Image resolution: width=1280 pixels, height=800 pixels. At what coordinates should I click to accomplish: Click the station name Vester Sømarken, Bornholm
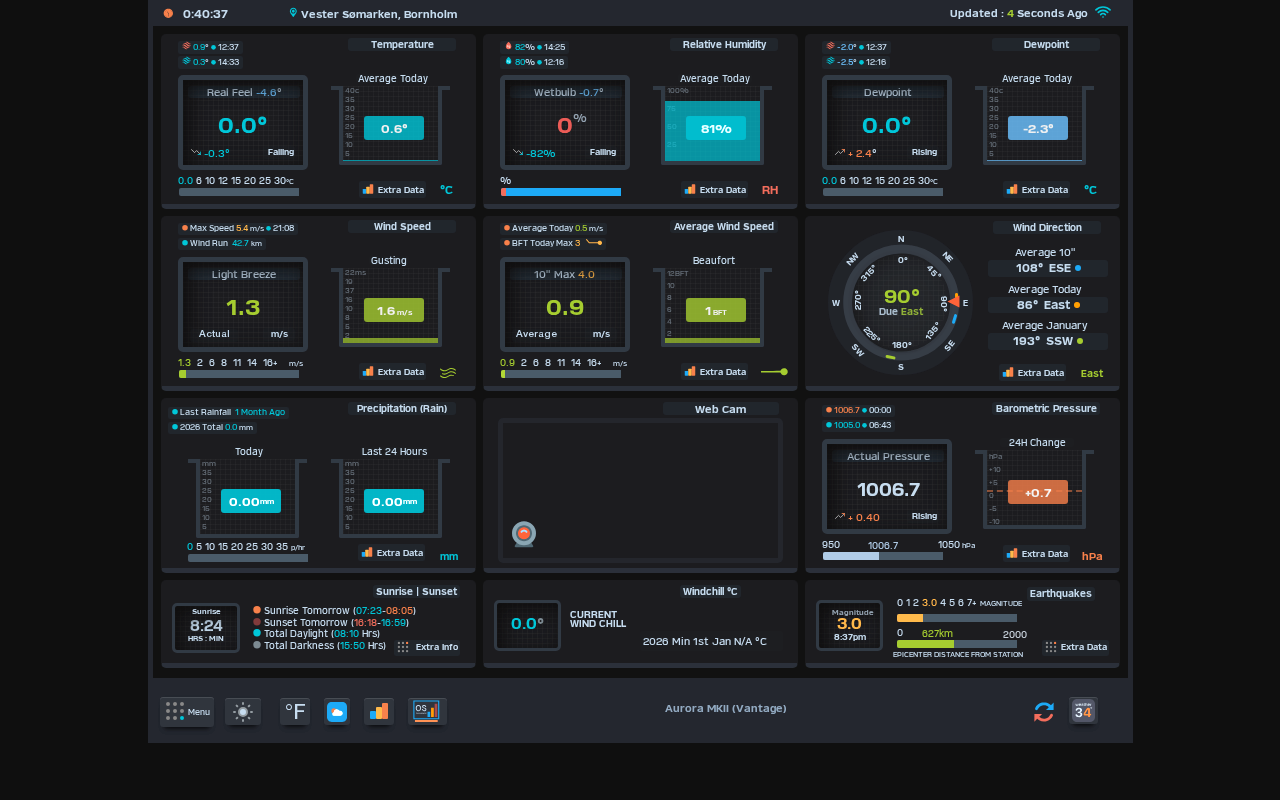click(379, 14)
